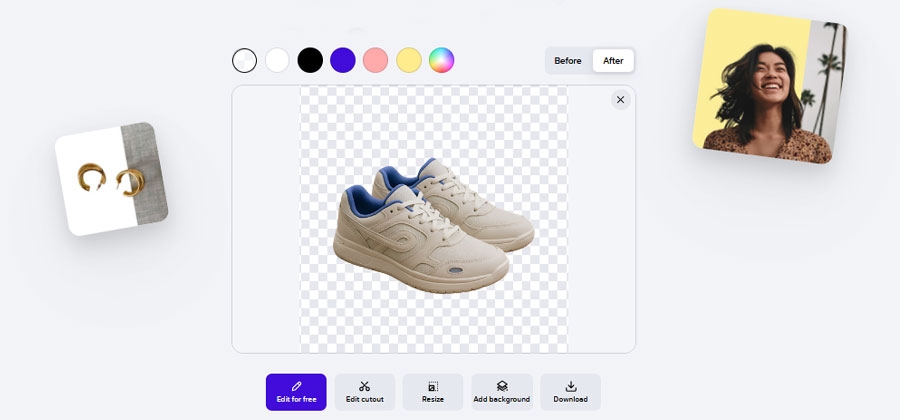Click the pencil icon in Edit for free
Viewport: 900px width, 420px height.
[296, 386]
